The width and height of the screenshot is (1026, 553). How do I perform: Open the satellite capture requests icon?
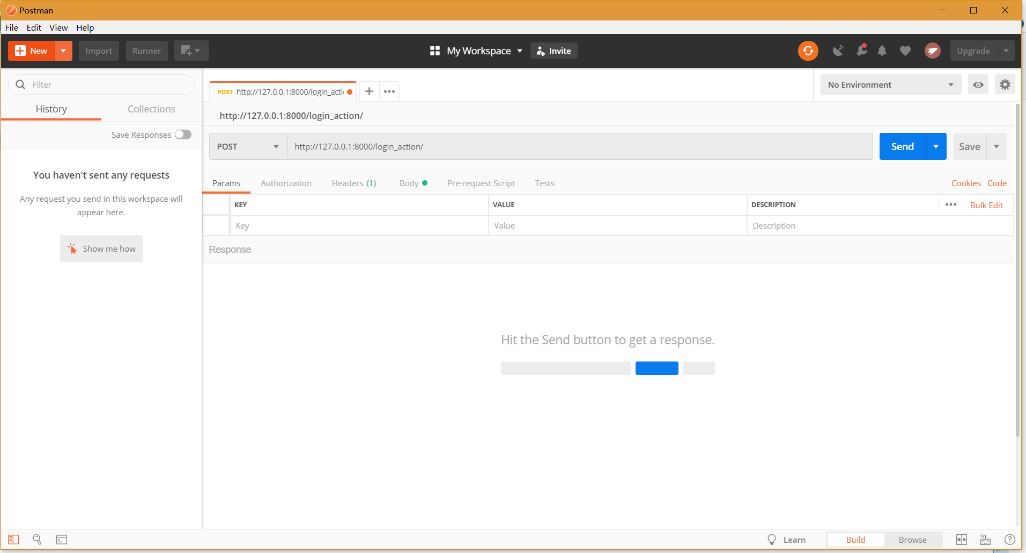click(x=838, y=50)
